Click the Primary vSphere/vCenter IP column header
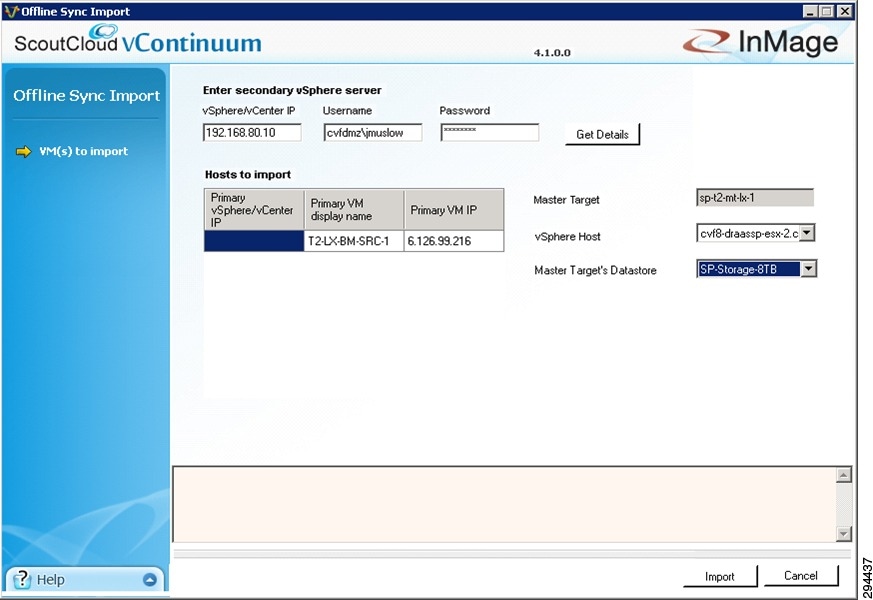The height and width of the screenshot is (600, 873). (x=254, y=210)
